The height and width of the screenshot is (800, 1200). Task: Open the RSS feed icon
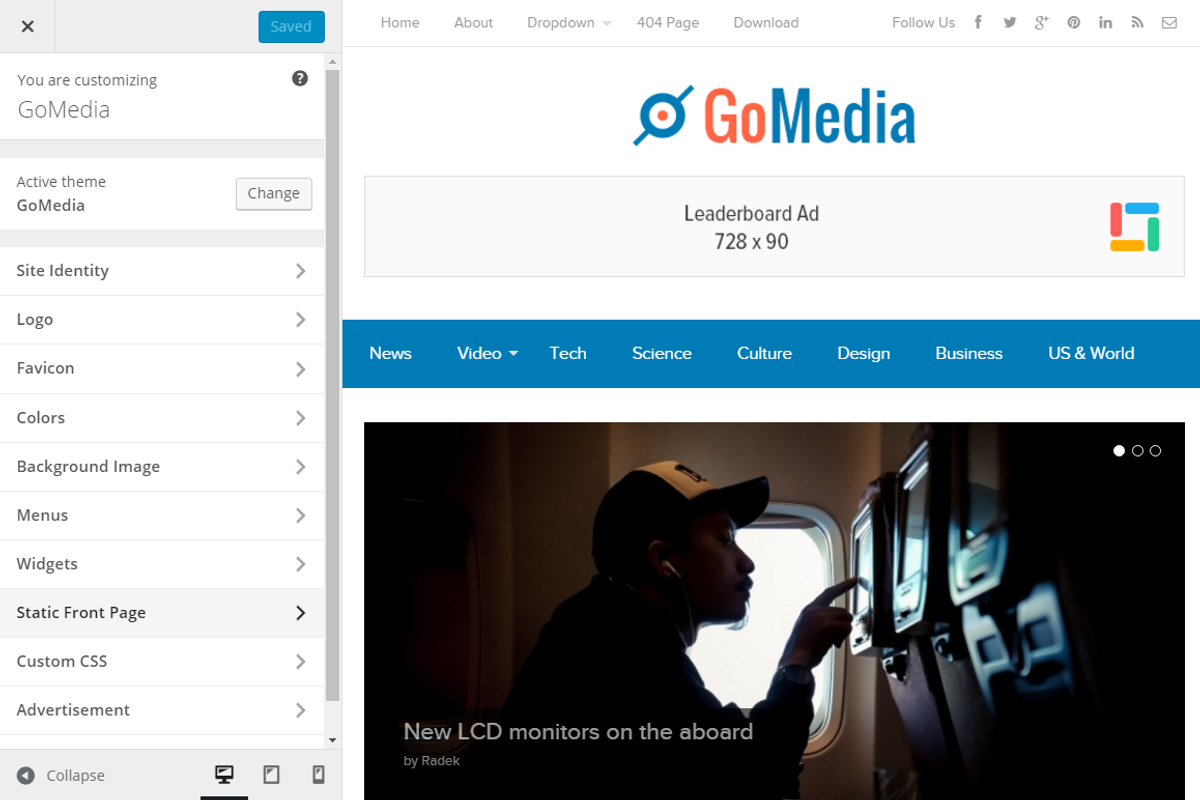1137,22
